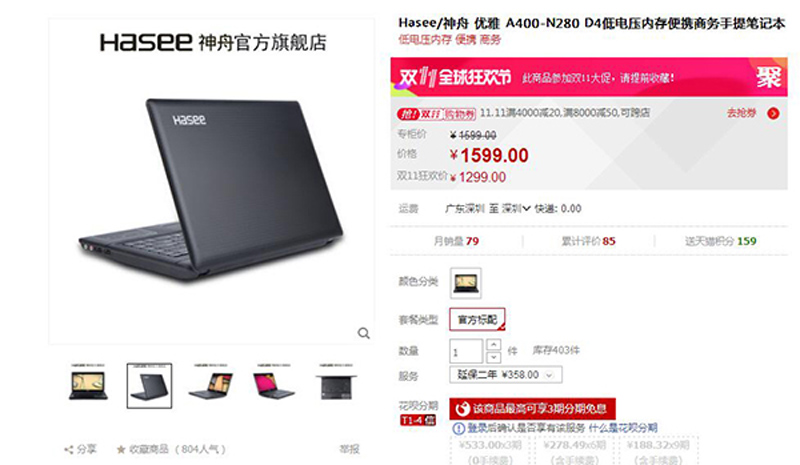Open the 累计评价 85 reviews tab

588,241
